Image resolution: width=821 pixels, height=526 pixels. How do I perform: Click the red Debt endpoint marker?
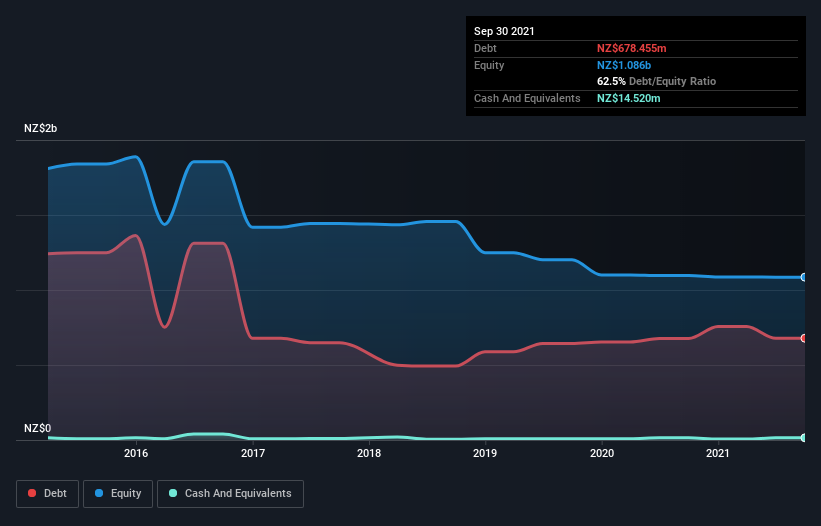coord(804,339)
